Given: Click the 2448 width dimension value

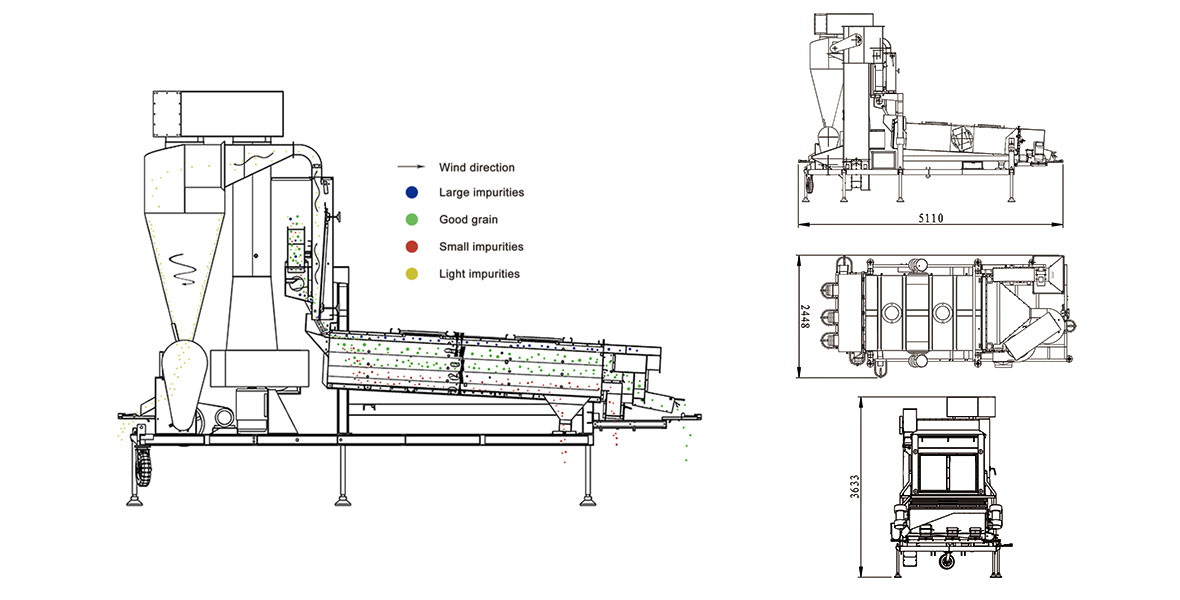Looking at the screenshot, I should pyautogui.click(x=804, y=316).
